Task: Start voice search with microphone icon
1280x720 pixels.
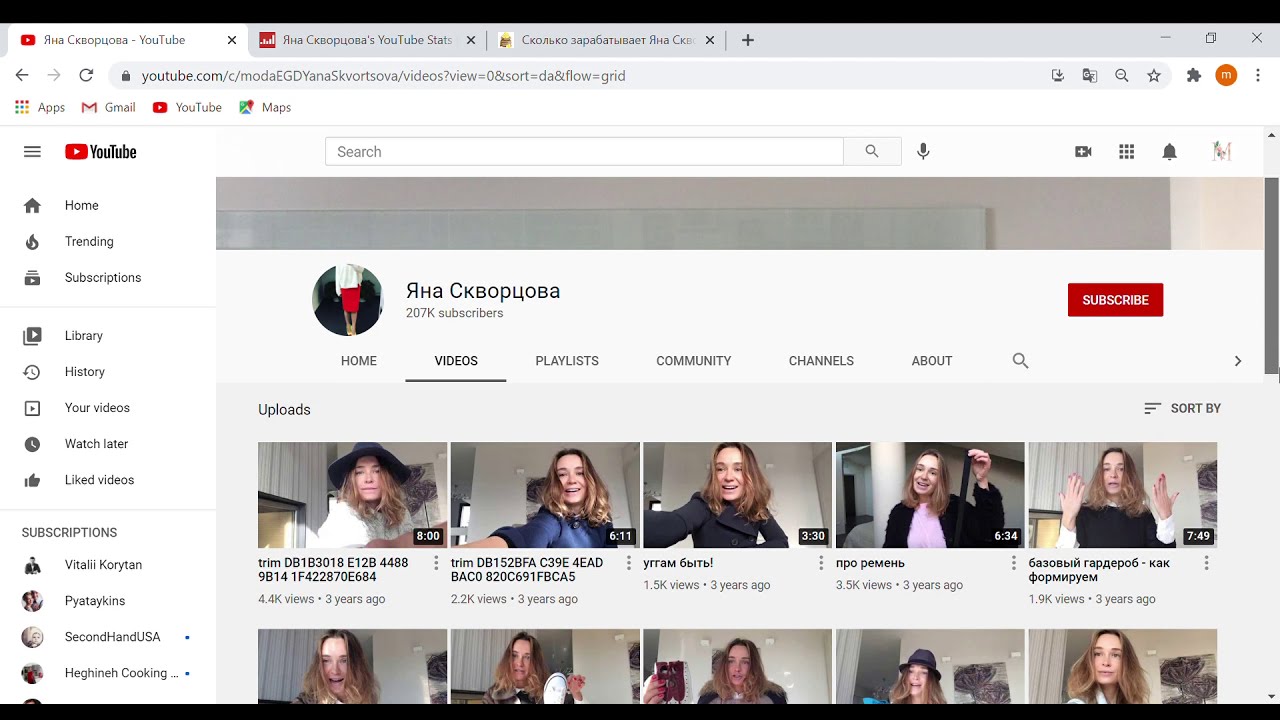Action: tap(923, 152)
